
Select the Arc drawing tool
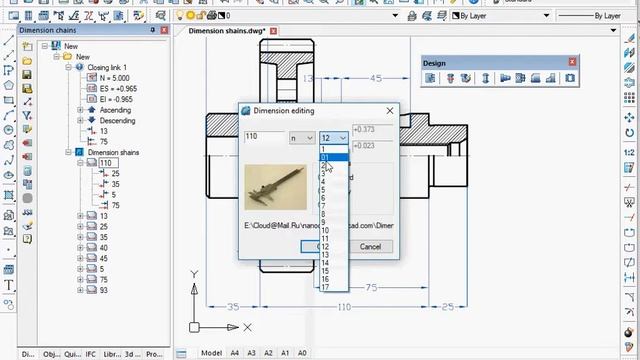pyautogui.click(x=9, y=115)
